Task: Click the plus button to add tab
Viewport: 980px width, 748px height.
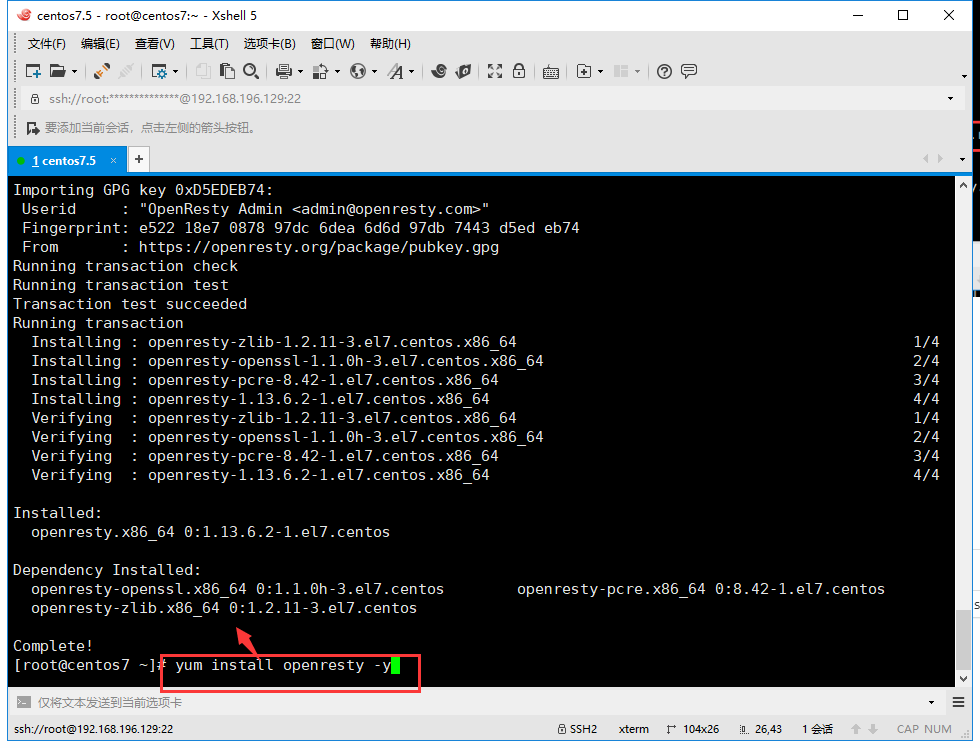Action: (139, 159)
